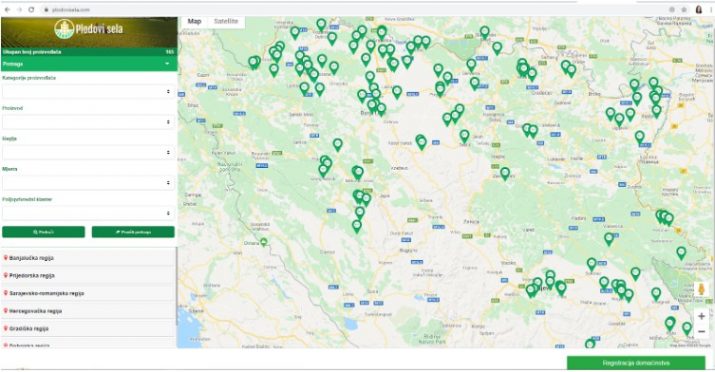The height and width of the screenshot is (372, 715).
Task: Open the Poljoprivredni klaster dropdown
Action: click(x=88, y=213)
